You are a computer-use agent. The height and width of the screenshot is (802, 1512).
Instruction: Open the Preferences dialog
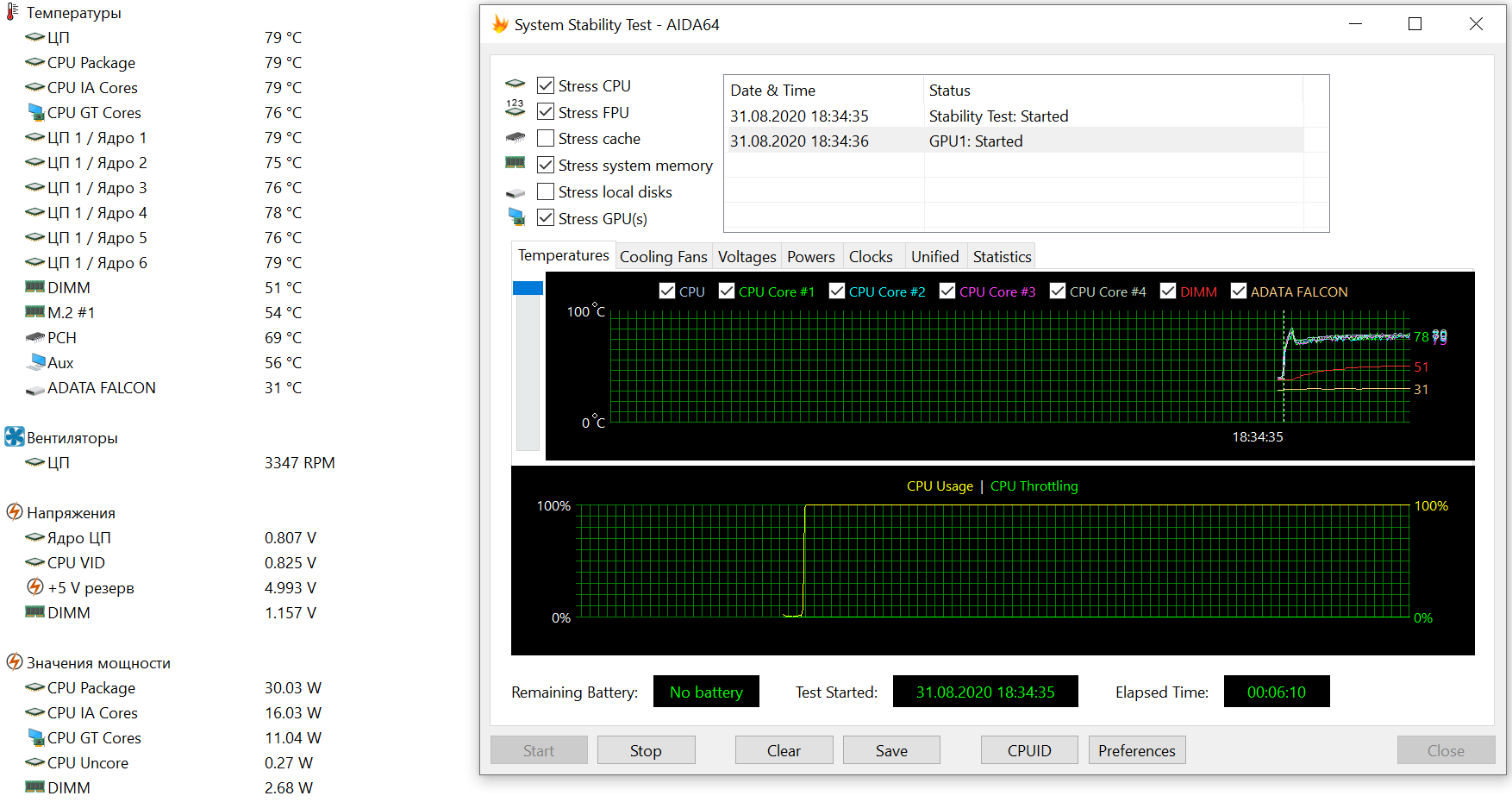[1136, 750]
